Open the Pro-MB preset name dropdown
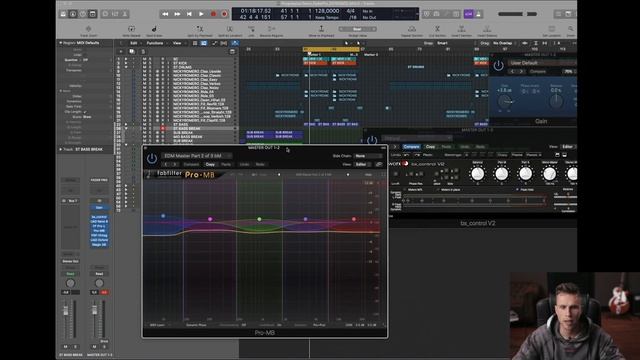 click(198, 156)
